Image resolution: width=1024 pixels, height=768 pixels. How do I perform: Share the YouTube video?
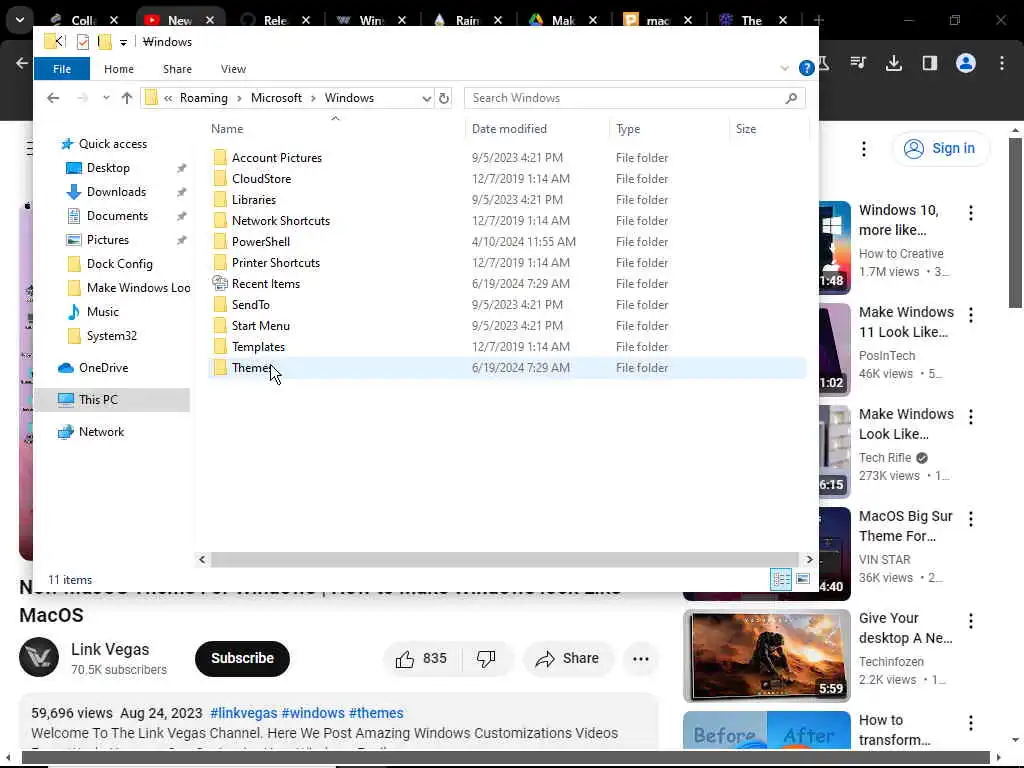tap(568, 659)
